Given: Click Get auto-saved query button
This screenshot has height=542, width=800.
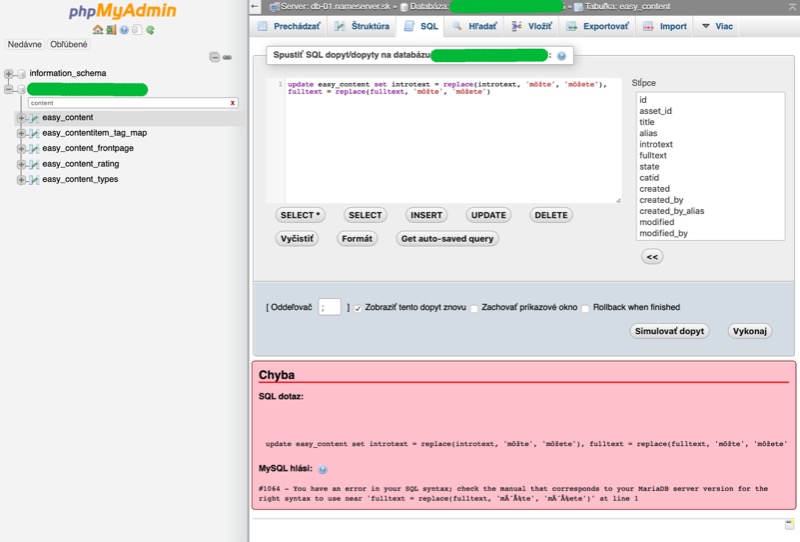Looking at the screenshot, I should (447, 239).
